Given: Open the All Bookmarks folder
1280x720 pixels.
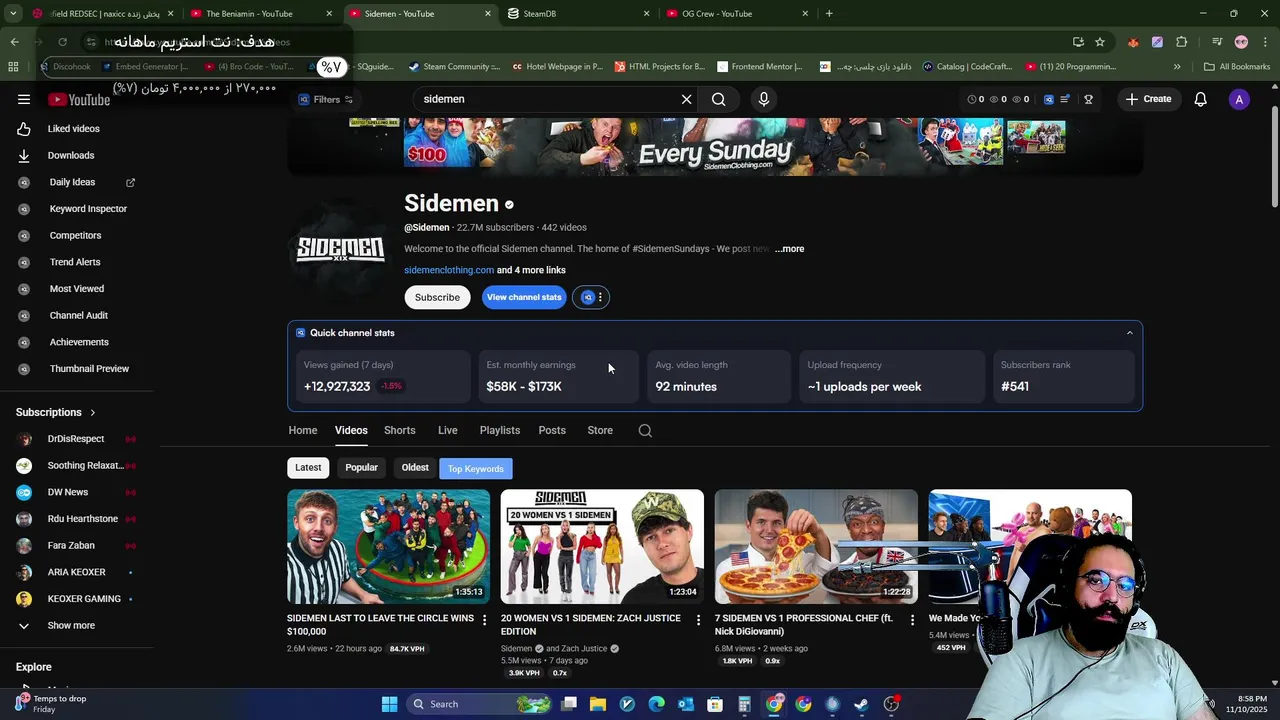Looking at the screenshot, I should click(1236, 67).
